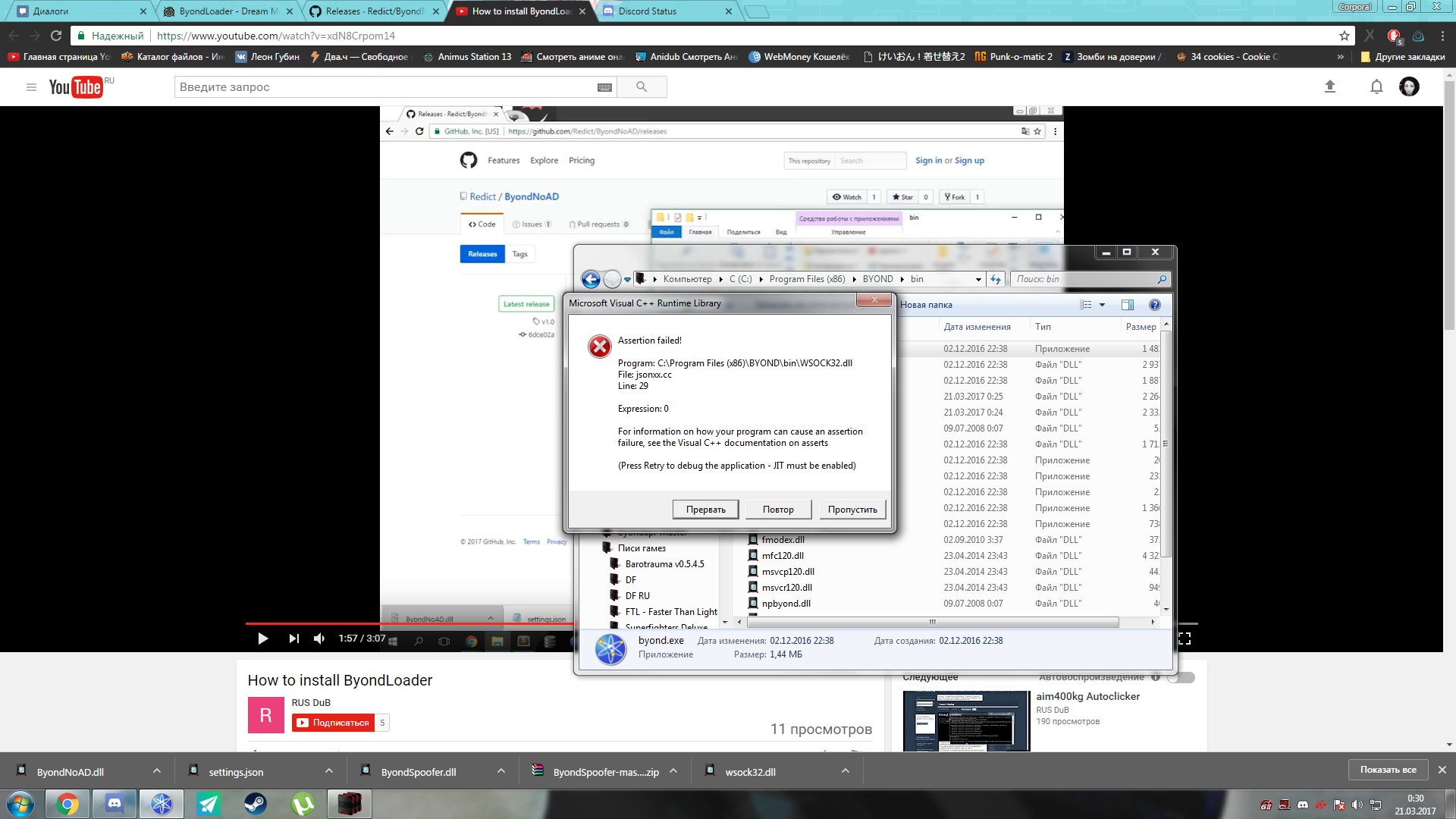The image size is (1456, 819).
Task: Open uTorrent from the taskbar
Action: 303,804
